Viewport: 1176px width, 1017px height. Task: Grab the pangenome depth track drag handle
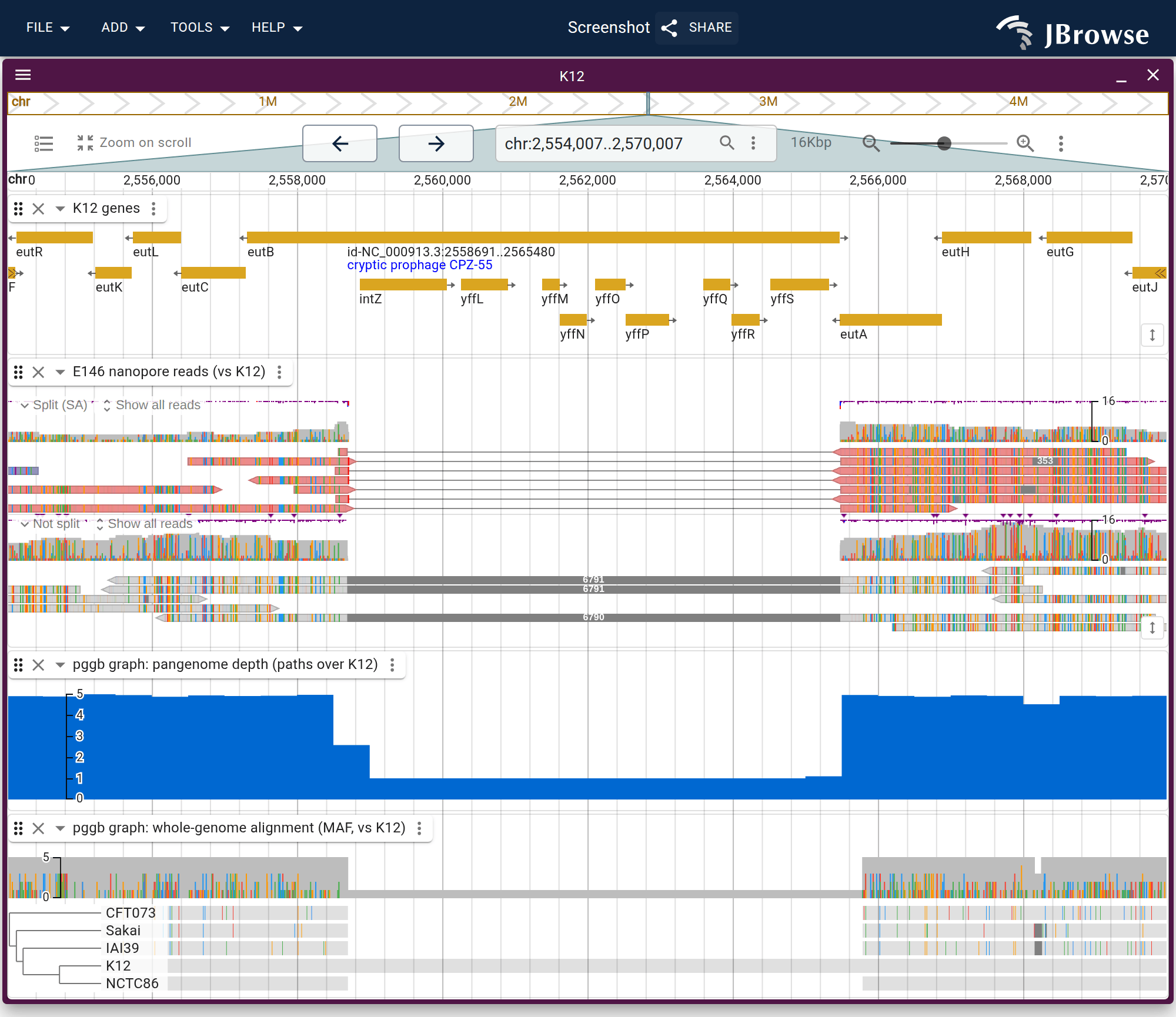[18, 665]
